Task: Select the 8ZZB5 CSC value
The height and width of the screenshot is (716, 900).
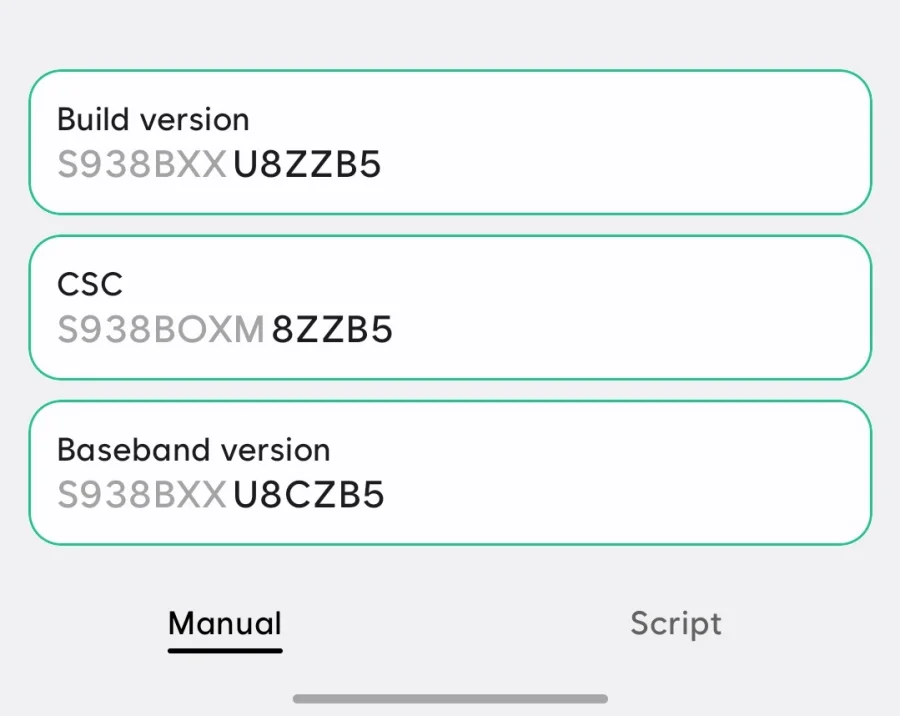Action: click(335, 330)
